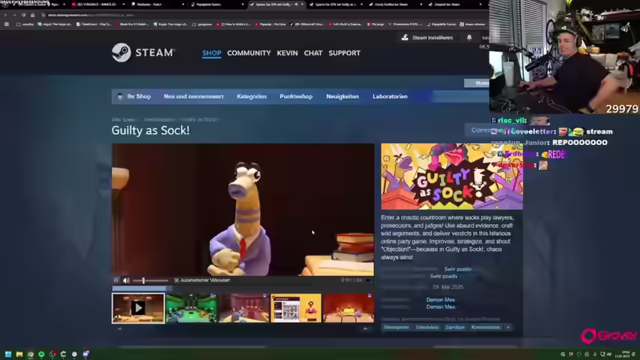640x360 pixels.
Task: Click the release date 29. Mai 2025
Action: (x=448, y=287)
